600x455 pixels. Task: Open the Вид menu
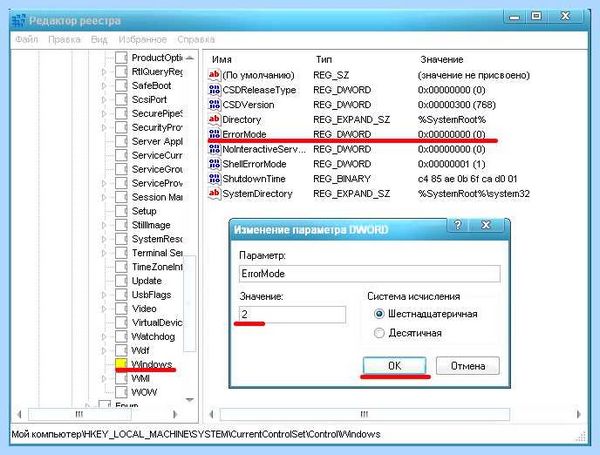pyautogui.click(x=99, y=39)
